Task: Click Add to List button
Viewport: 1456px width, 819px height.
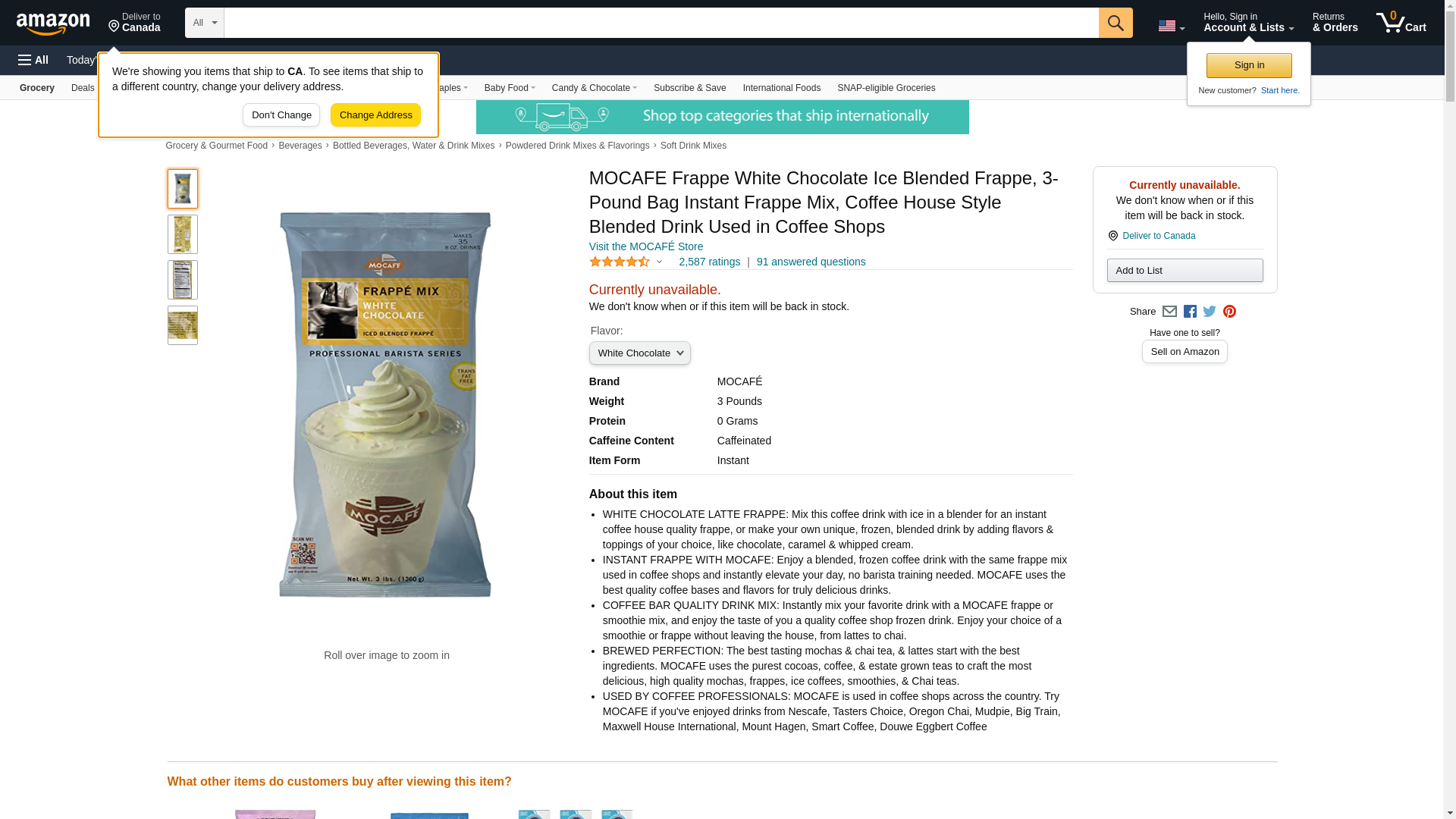Action: pos(1185,271)
